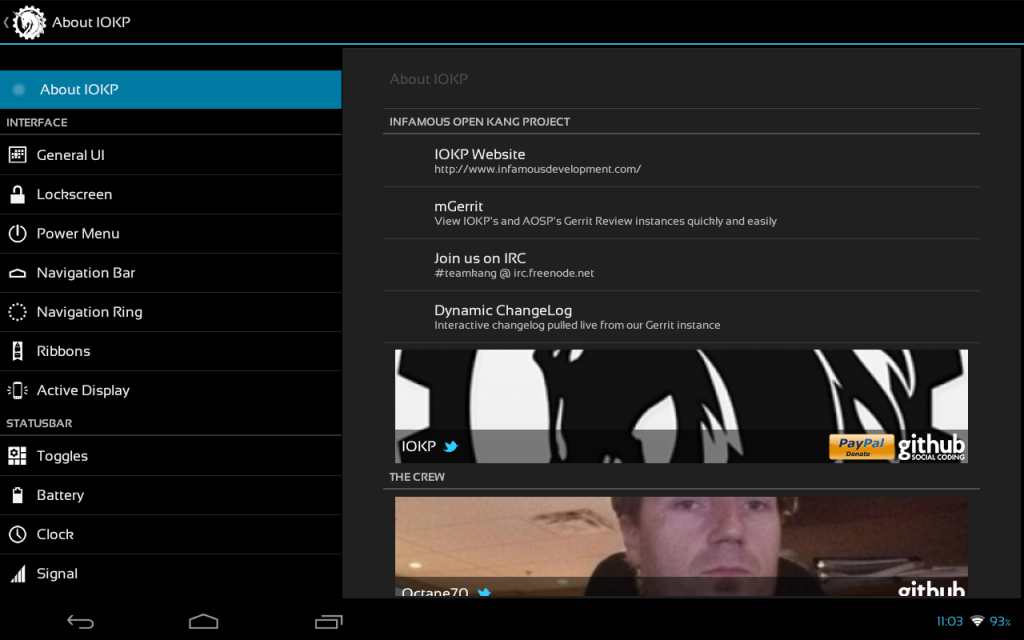
Task: Open the PayPal Donate badge
Action: (x=861, y=447)
